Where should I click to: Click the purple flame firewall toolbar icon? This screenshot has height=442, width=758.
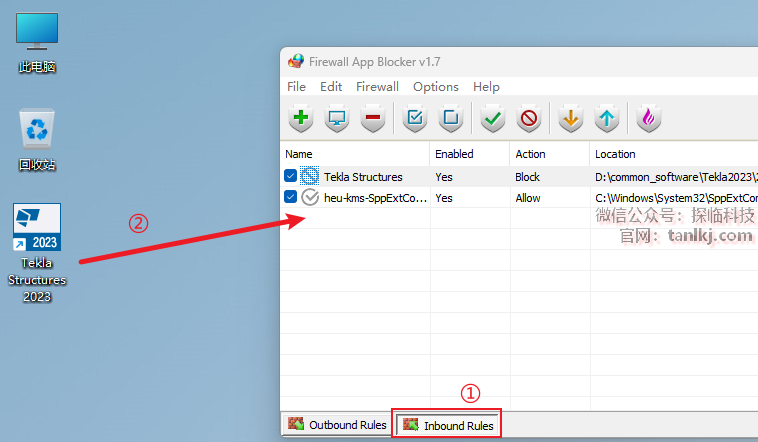(649, 118)
